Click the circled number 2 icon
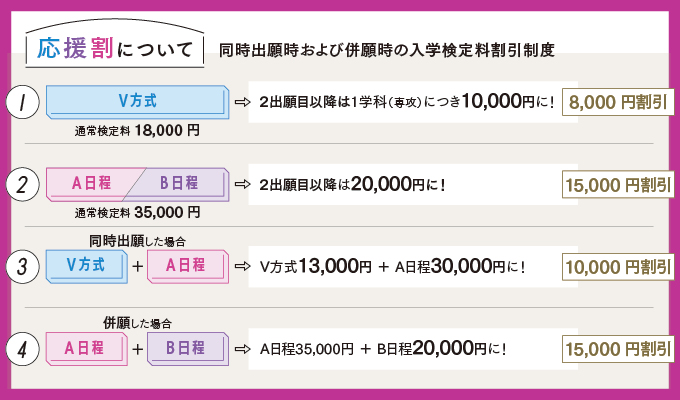This screenshot has height=400, width=680. [x=22, y=184]
